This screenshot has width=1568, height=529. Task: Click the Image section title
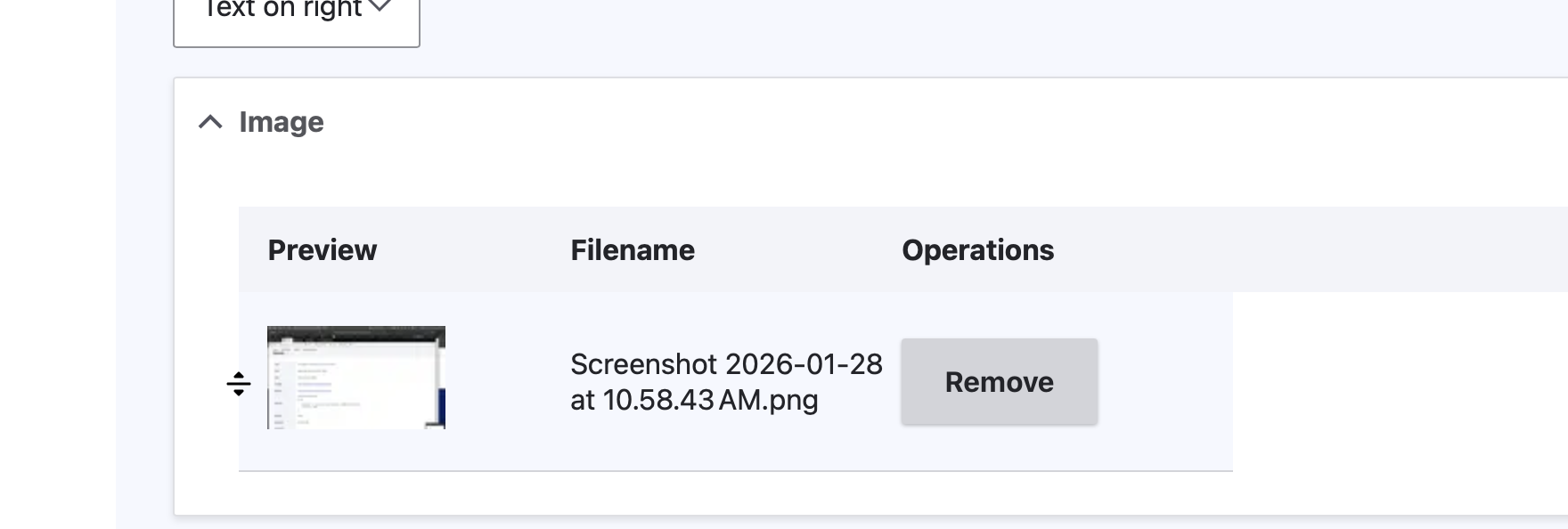[x=281, y=122]
